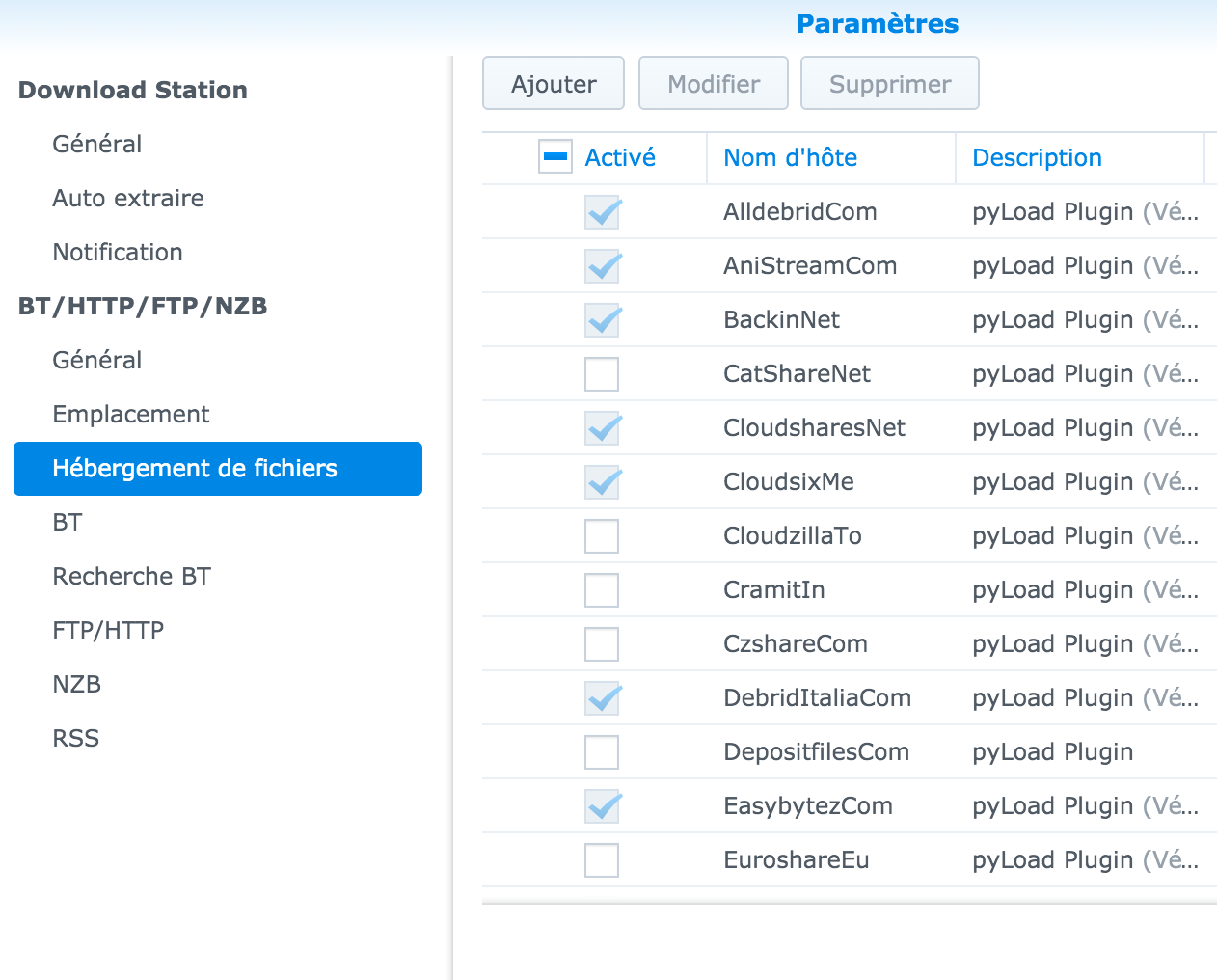Uncheck the BackinNet checkbox

click(602, 320)
